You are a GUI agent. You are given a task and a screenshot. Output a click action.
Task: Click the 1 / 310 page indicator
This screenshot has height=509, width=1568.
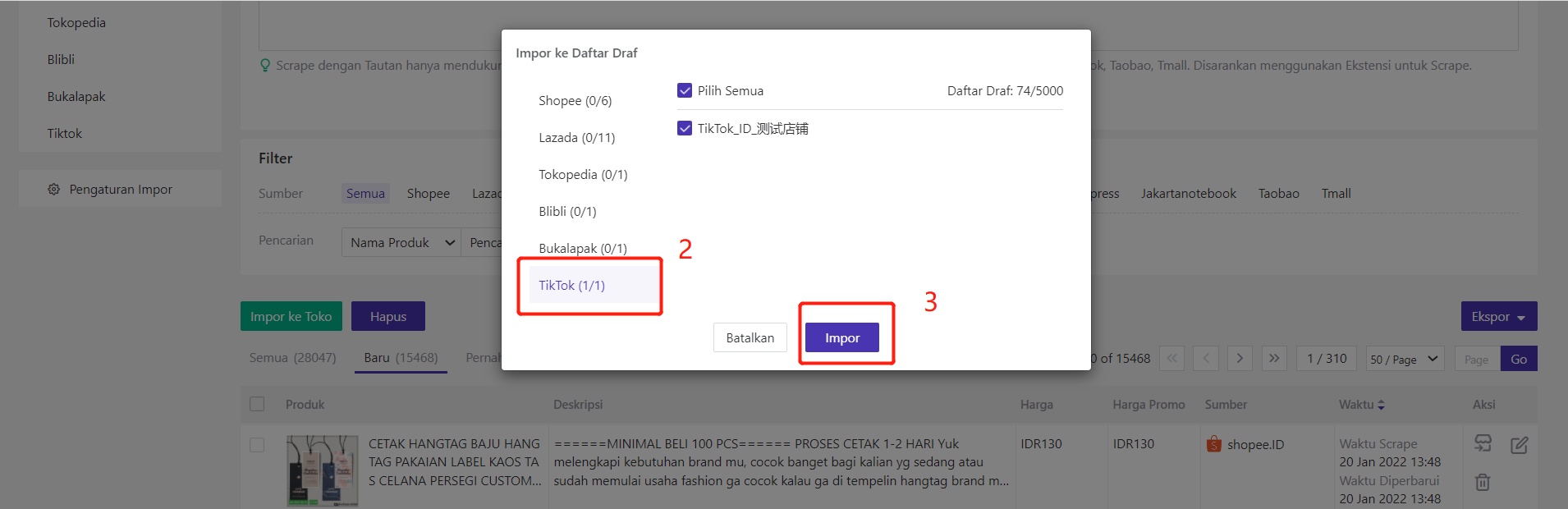coord(1327,359)
